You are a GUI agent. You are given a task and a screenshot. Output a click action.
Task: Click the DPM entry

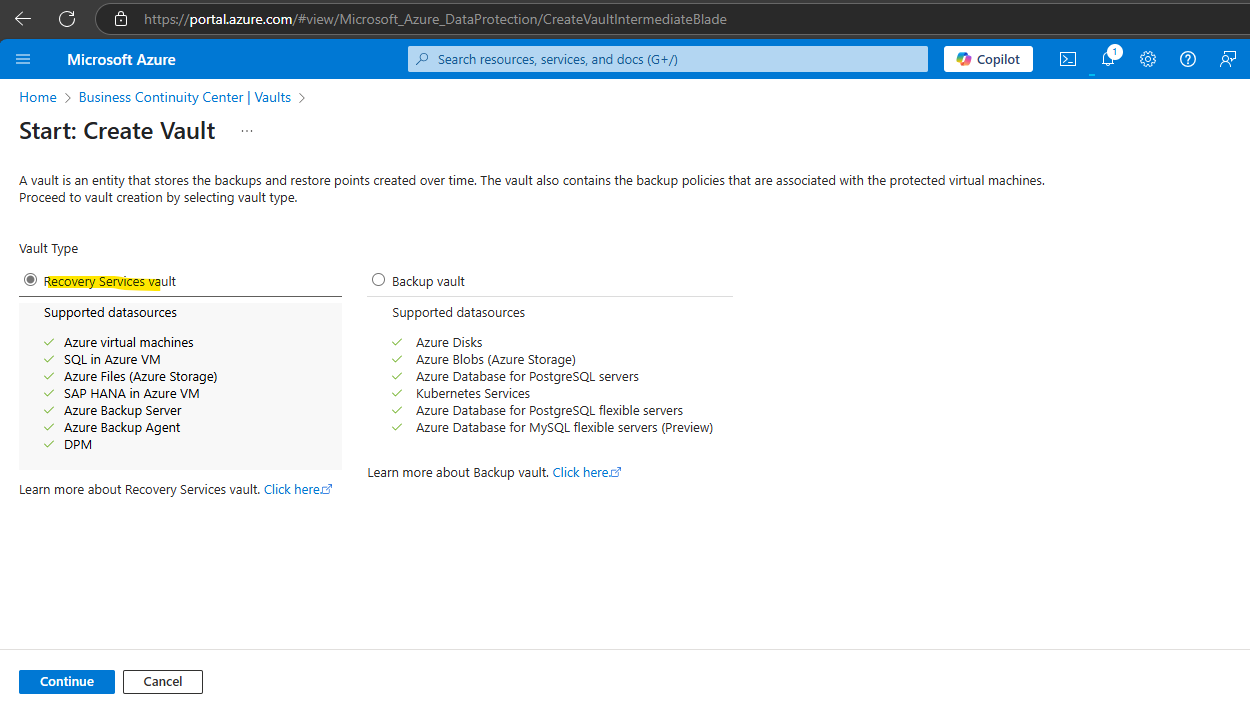[x=78, y=444]
